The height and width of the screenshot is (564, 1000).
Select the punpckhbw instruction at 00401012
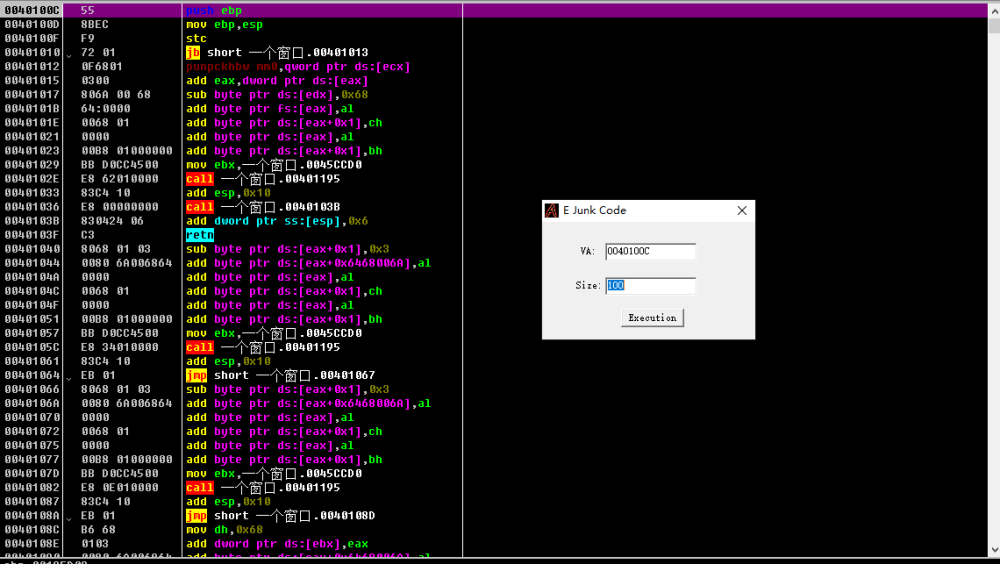click(x=298, y=66)
